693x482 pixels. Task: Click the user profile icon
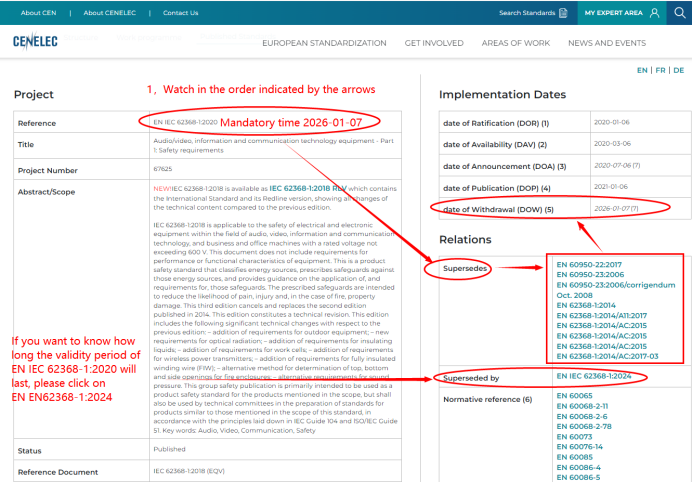pos(654,13)
